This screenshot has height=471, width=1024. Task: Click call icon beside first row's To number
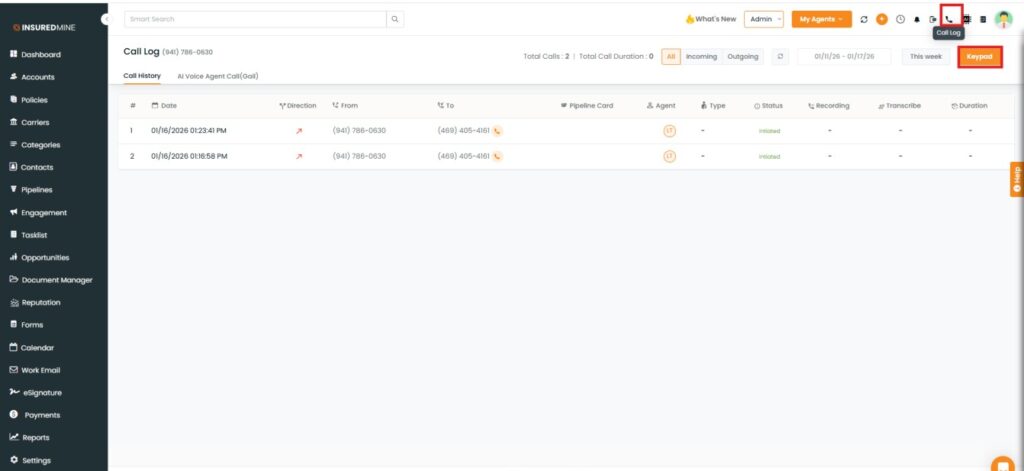pyautogui.click(x=497, y=130)
